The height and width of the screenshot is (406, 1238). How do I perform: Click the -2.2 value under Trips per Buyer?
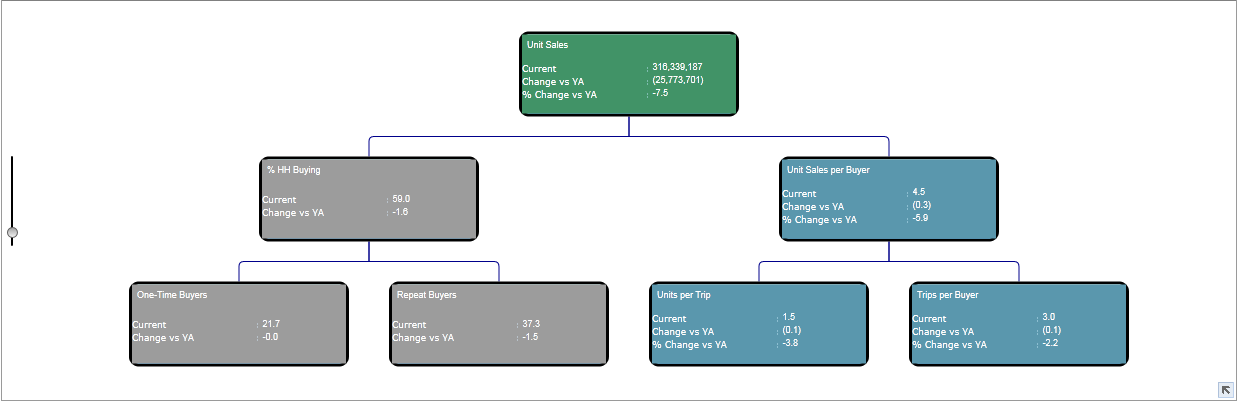click(1050, 343)
